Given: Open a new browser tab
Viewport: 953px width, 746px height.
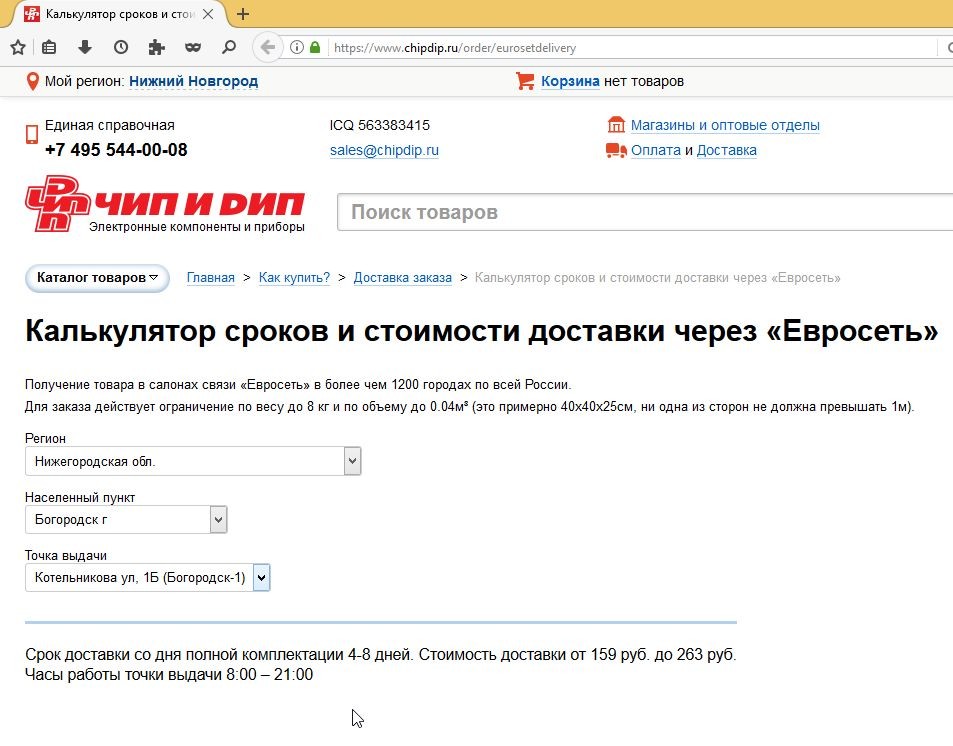Looking at the screenshot, I should pyautogui.click(x=243, y=14).
